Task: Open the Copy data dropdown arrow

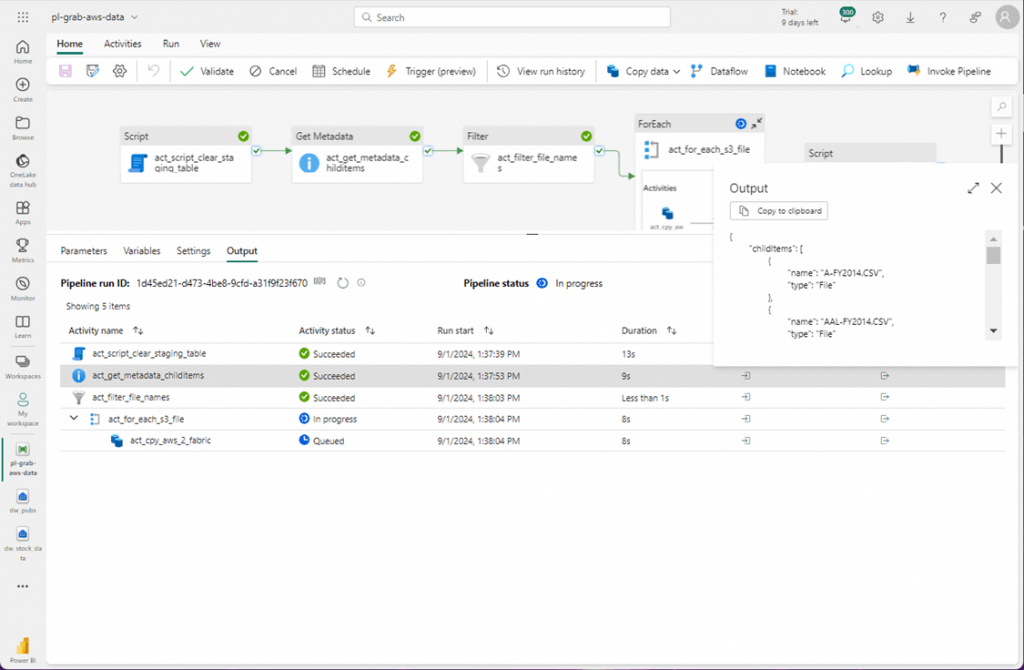Action: point(677,71)
